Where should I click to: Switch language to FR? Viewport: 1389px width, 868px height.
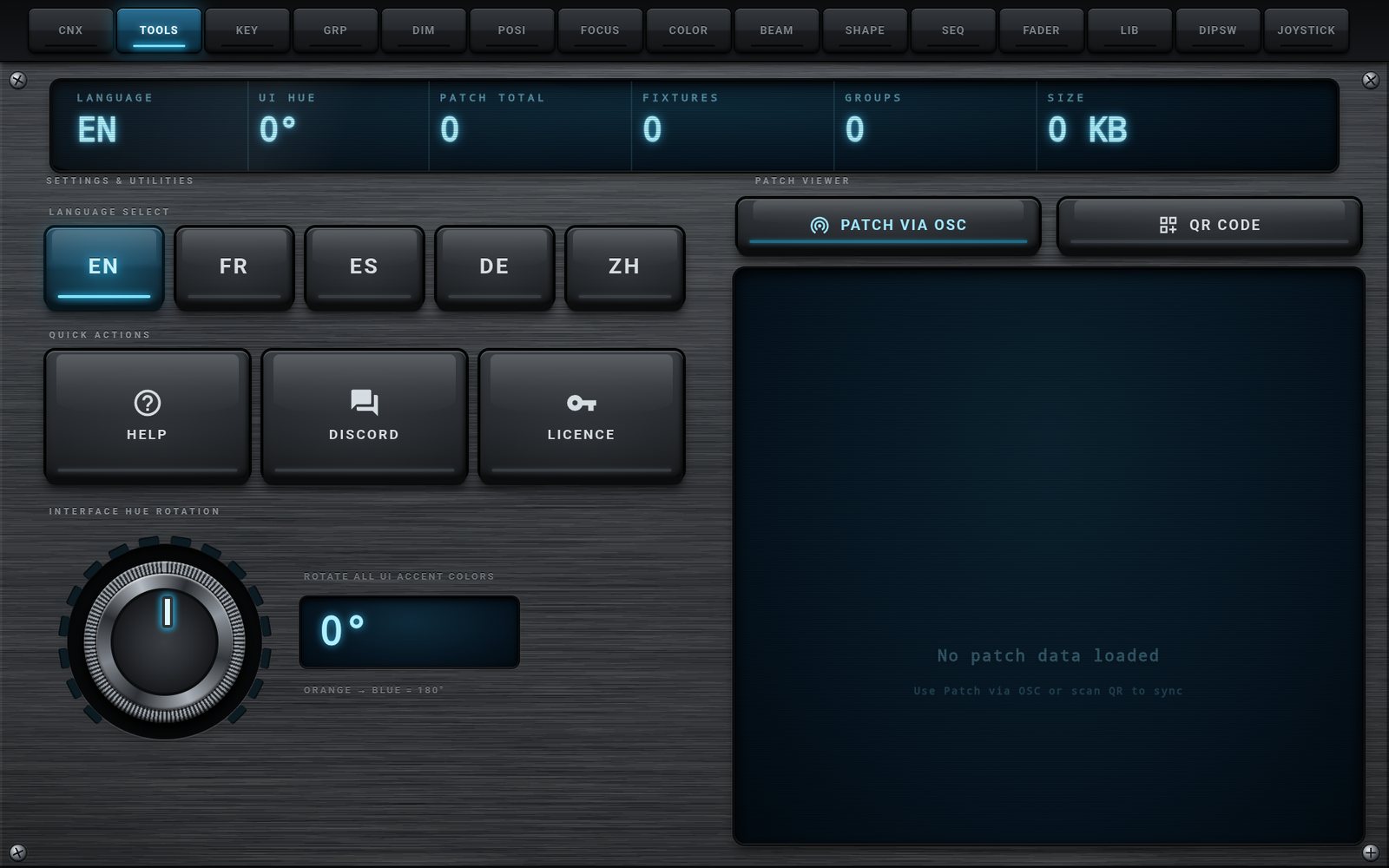point(234,267)
